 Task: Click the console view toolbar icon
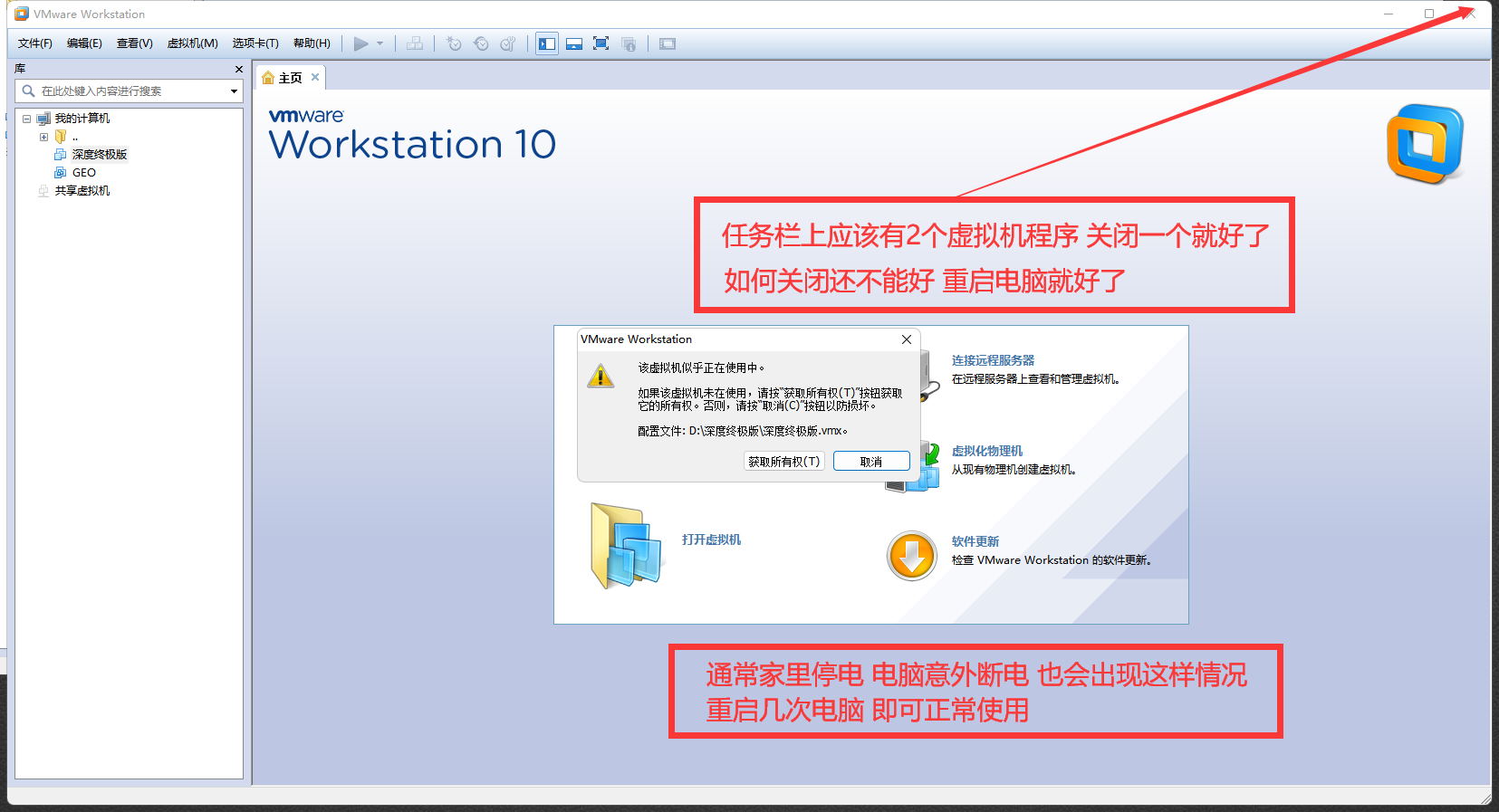pos(668,43)
